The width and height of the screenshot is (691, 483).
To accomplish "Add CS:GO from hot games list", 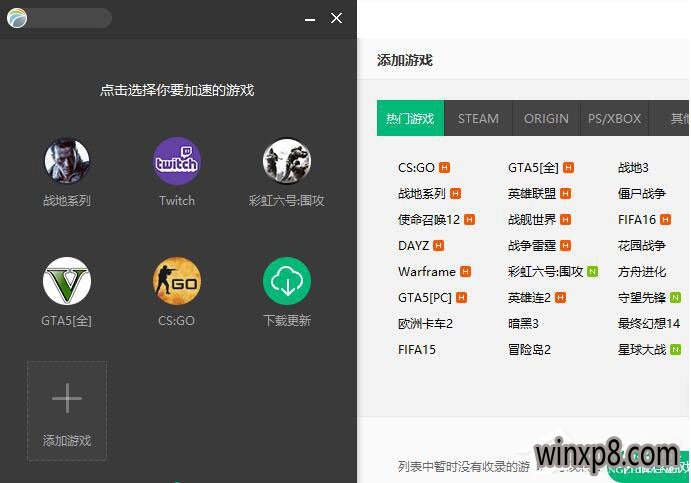I will pyautogui.click(x=416, y=167).
